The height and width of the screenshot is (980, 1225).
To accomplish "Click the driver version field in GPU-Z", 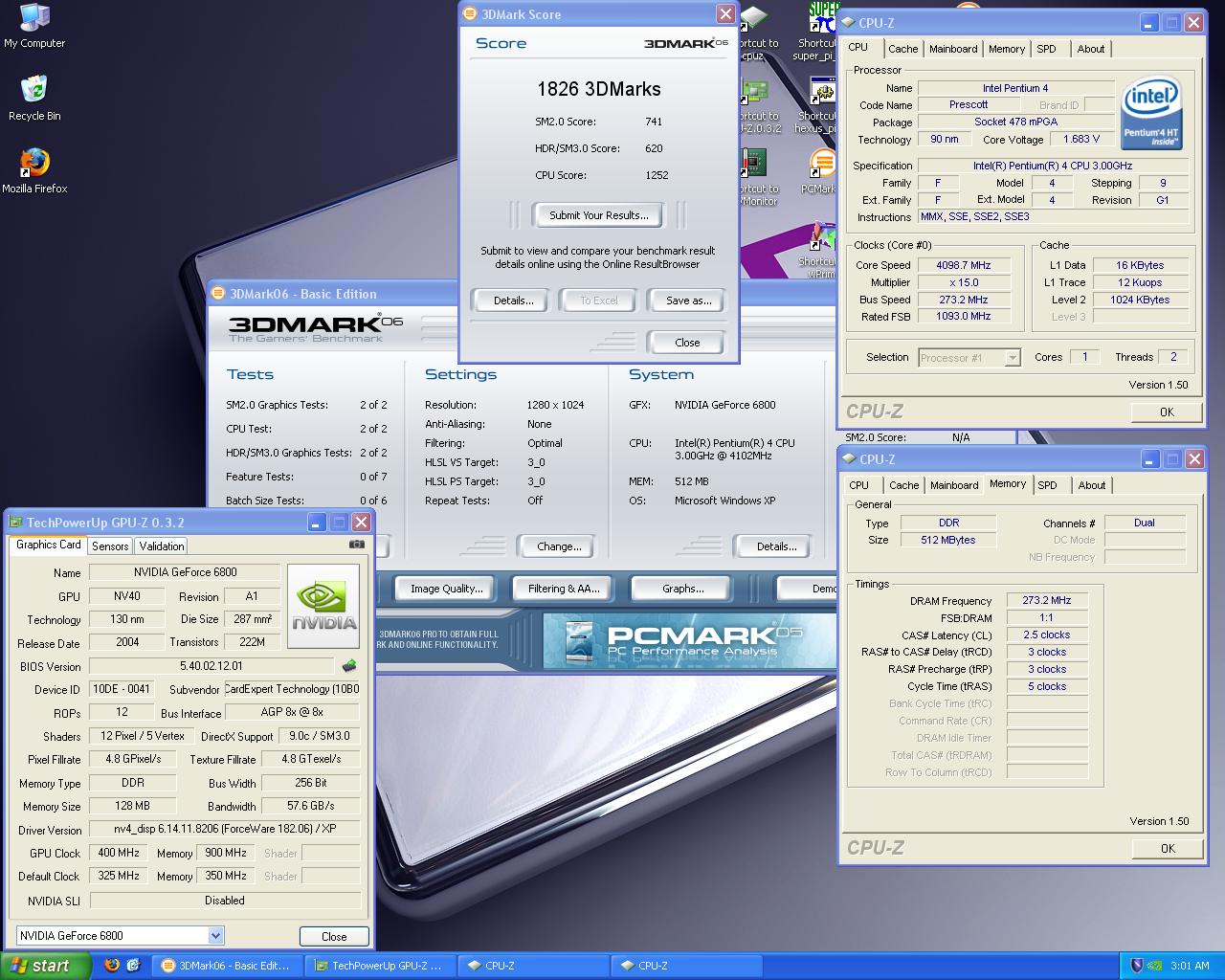I will (224, 829).
